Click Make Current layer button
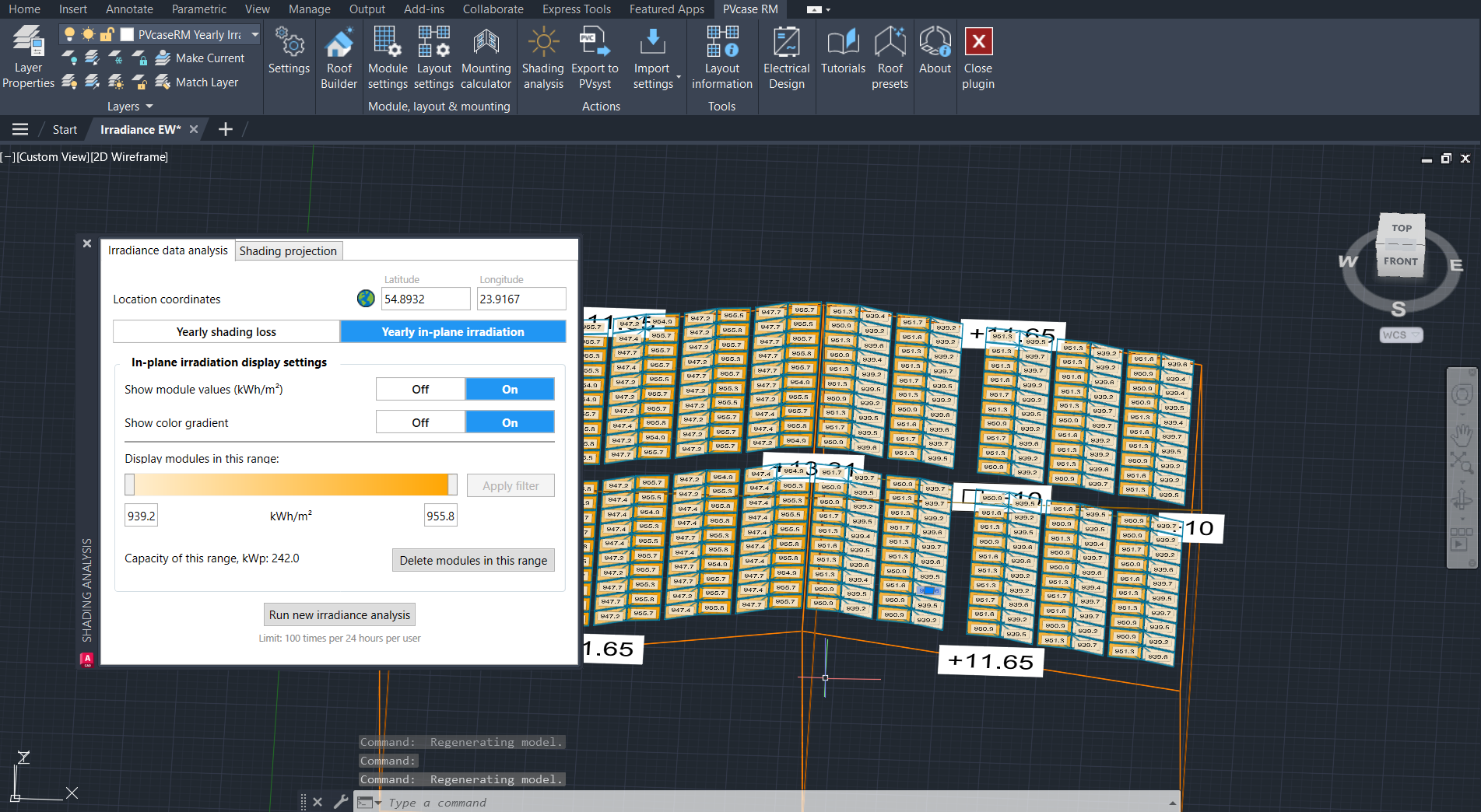Image resolution: width=1481 pixels, height=812 pixels. click(200, 58)
